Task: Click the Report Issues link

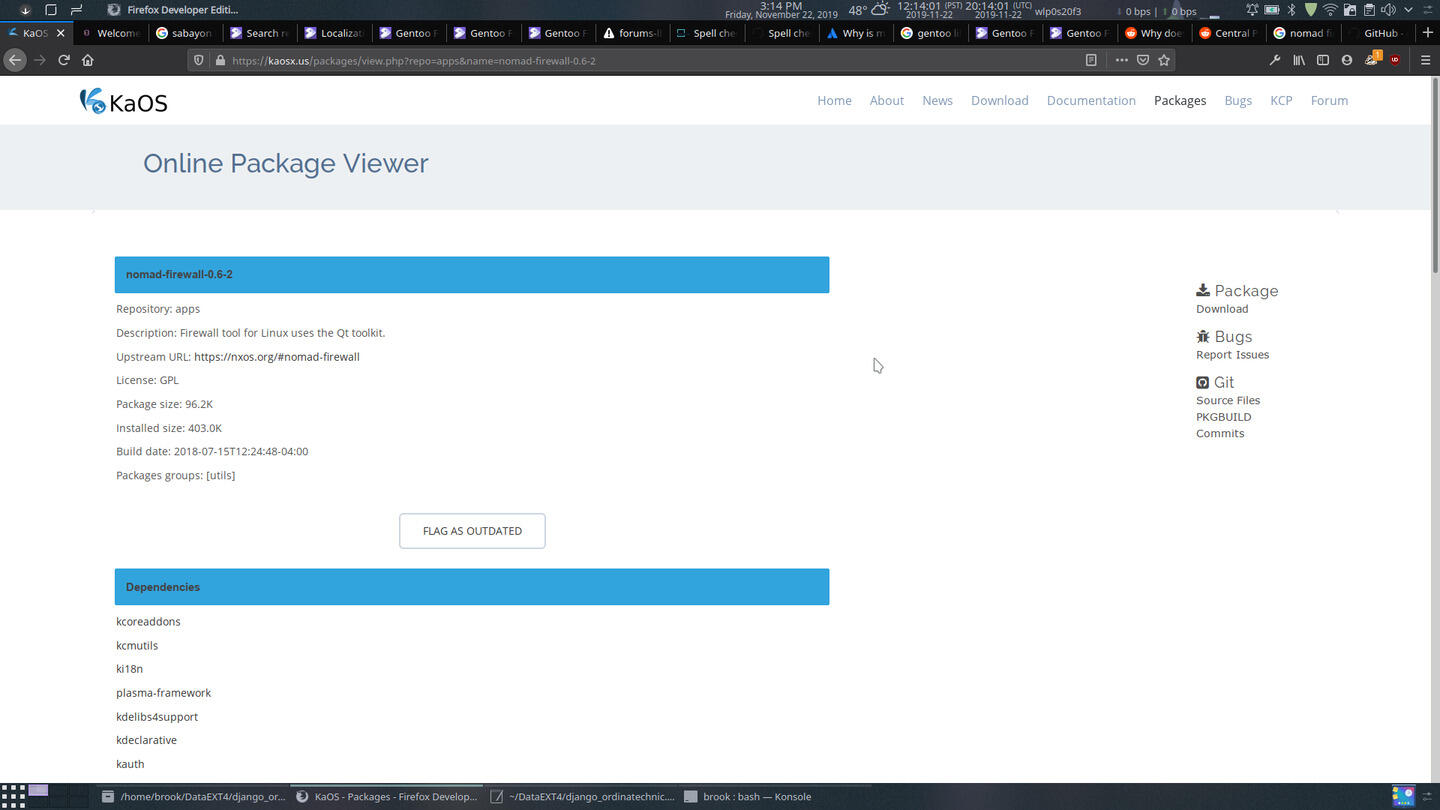Action: click(x=1232, y=355)
